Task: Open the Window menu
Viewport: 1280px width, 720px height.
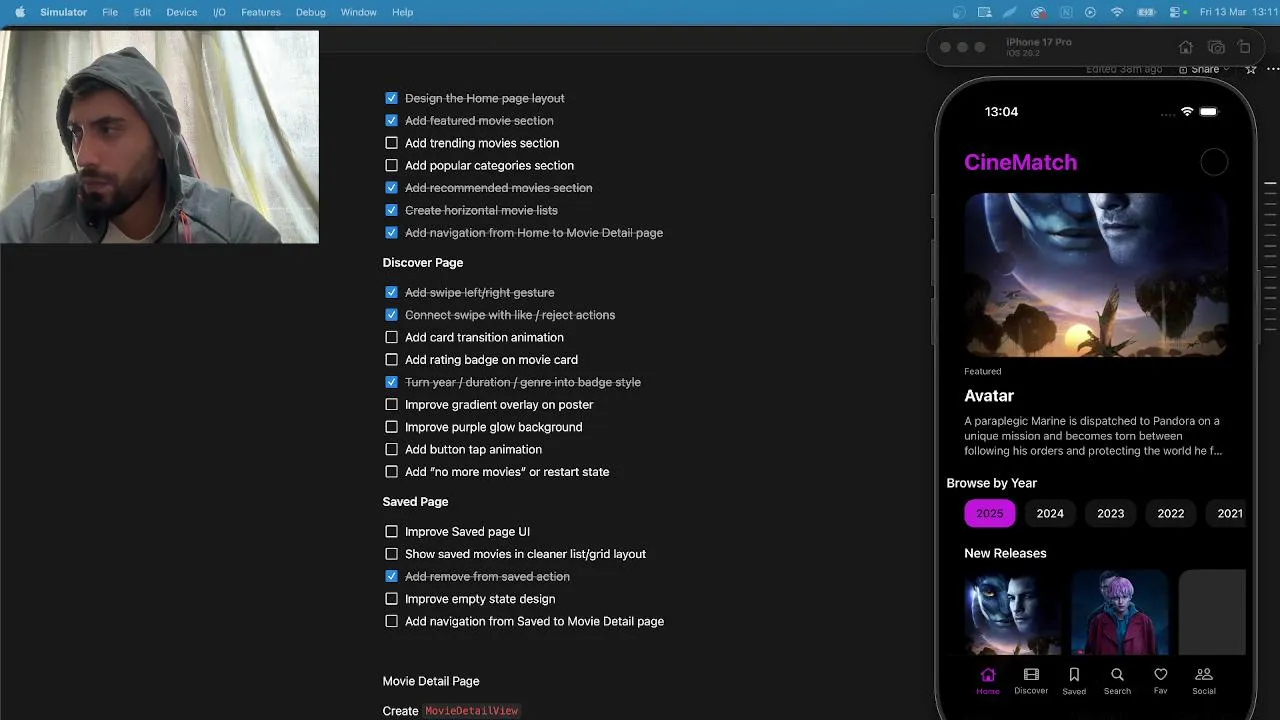Action: coord(358,12)
